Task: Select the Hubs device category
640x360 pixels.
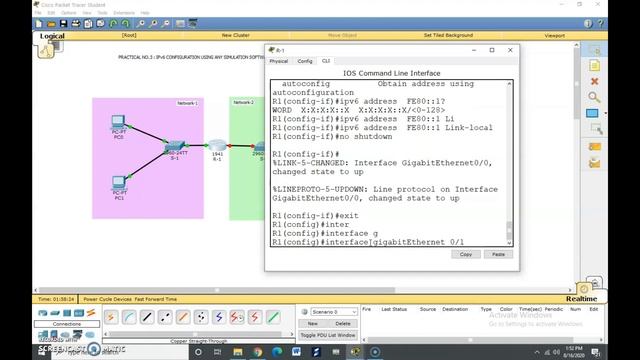Action: pyautogui.click(x=67, y=313)
